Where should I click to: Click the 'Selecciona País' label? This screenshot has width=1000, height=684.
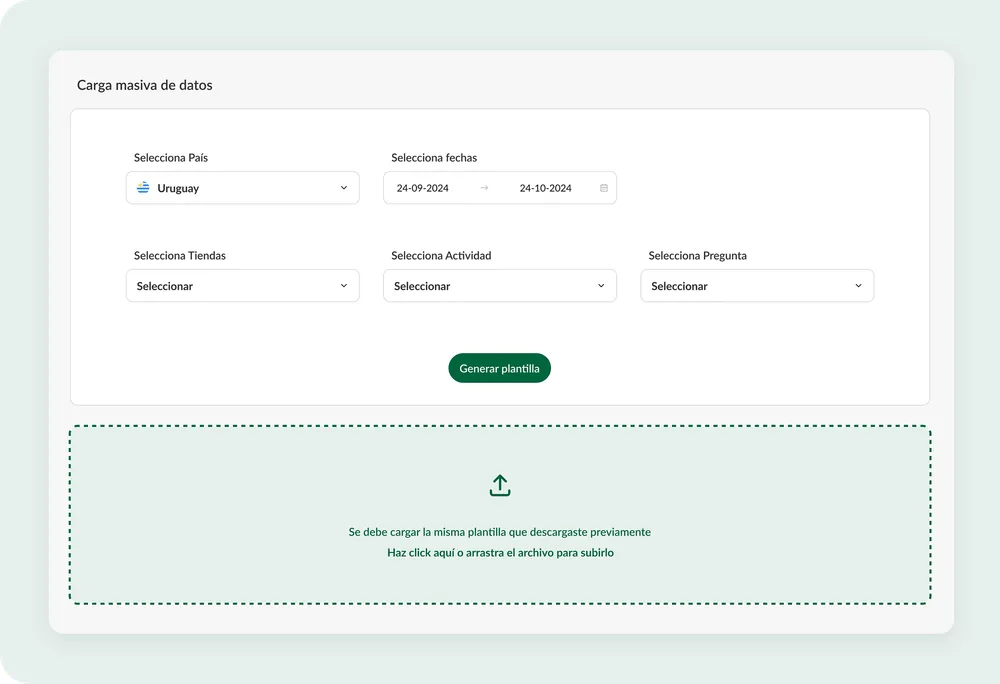(x=171, y=158)
